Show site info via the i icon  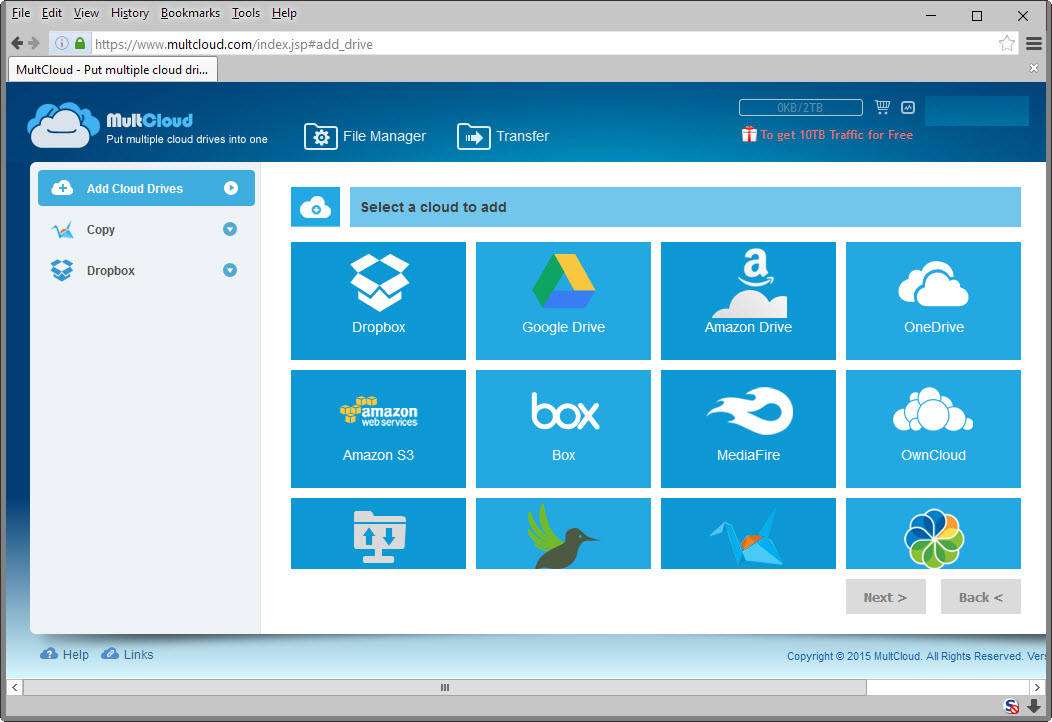click(62, 44)
